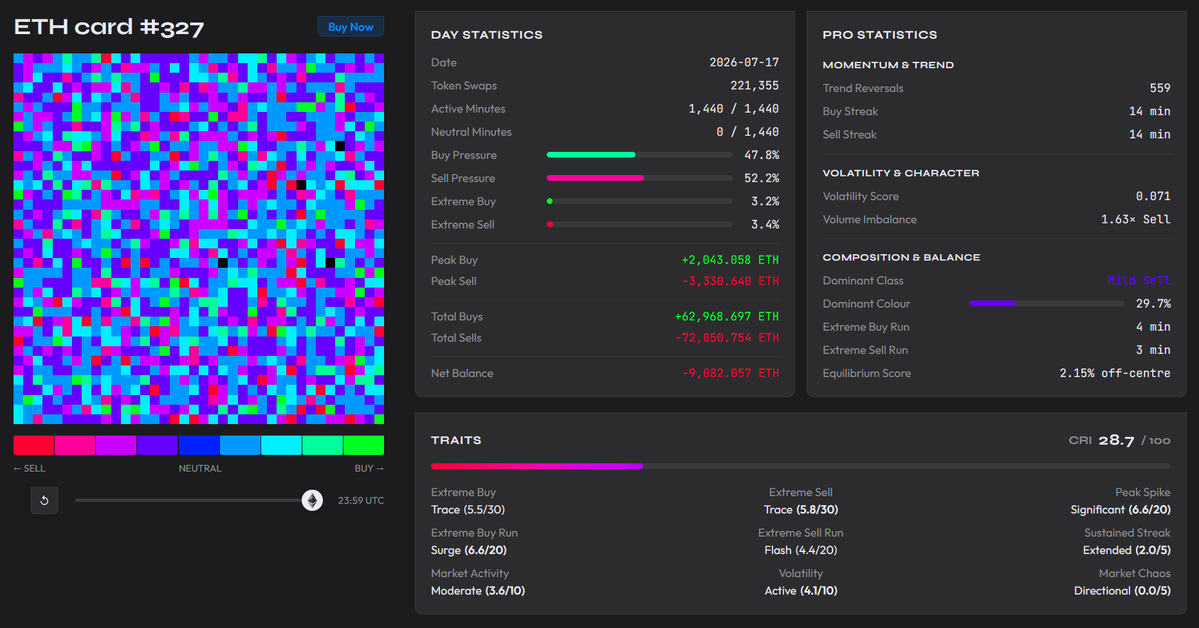Select the hot pink legend swatch
The width and height of the screenshot is (1199, 628).
click(75, 445)
